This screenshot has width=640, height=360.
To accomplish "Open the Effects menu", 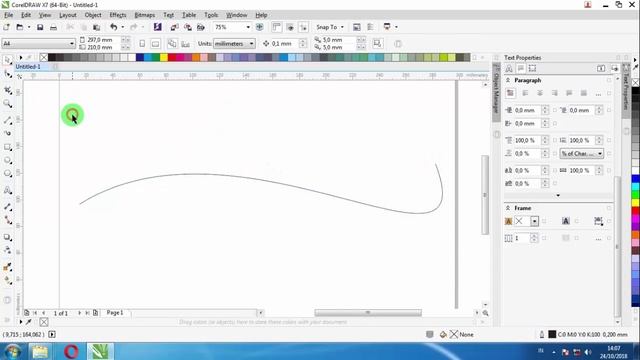I will tap(118, 15).
